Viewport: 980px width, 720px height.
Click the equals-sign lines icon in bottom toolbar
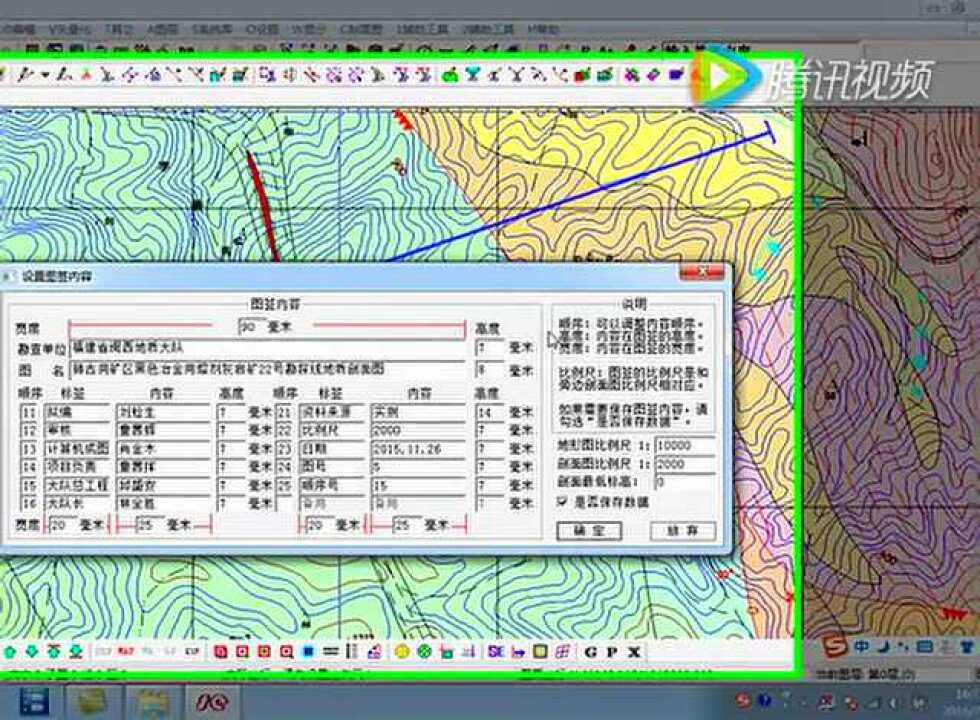click(330, 652)
